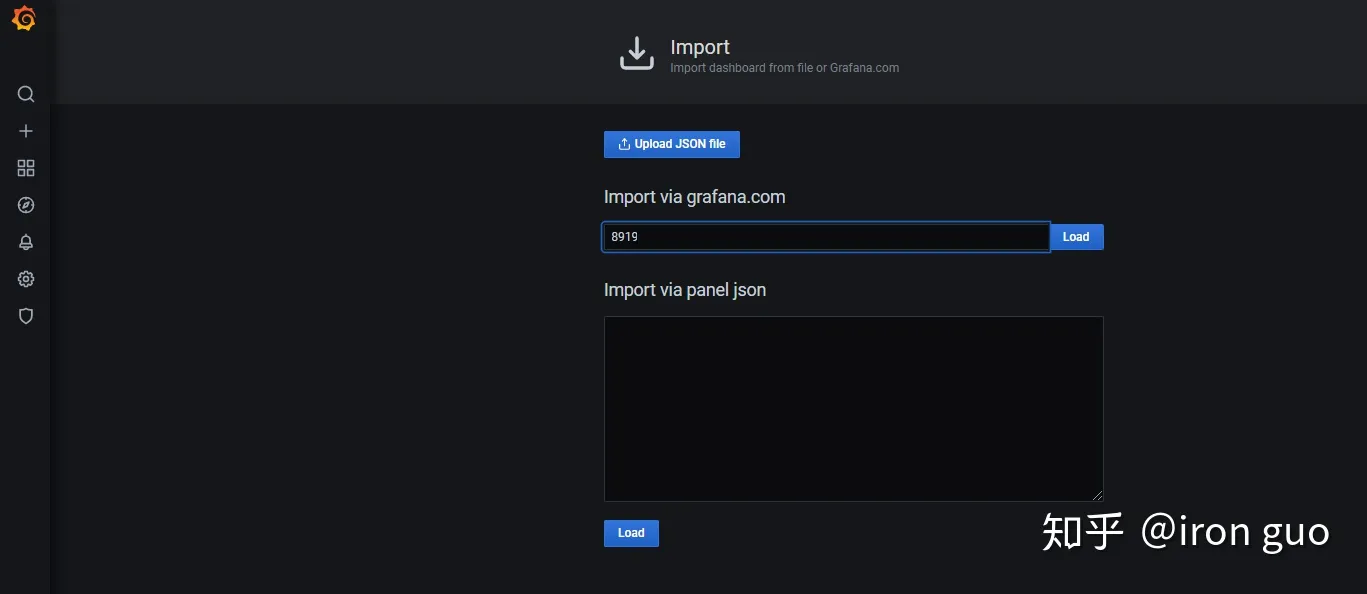Click the Grafana logo home icon
Screen dimensions: 1367x594
pos(24,18)
